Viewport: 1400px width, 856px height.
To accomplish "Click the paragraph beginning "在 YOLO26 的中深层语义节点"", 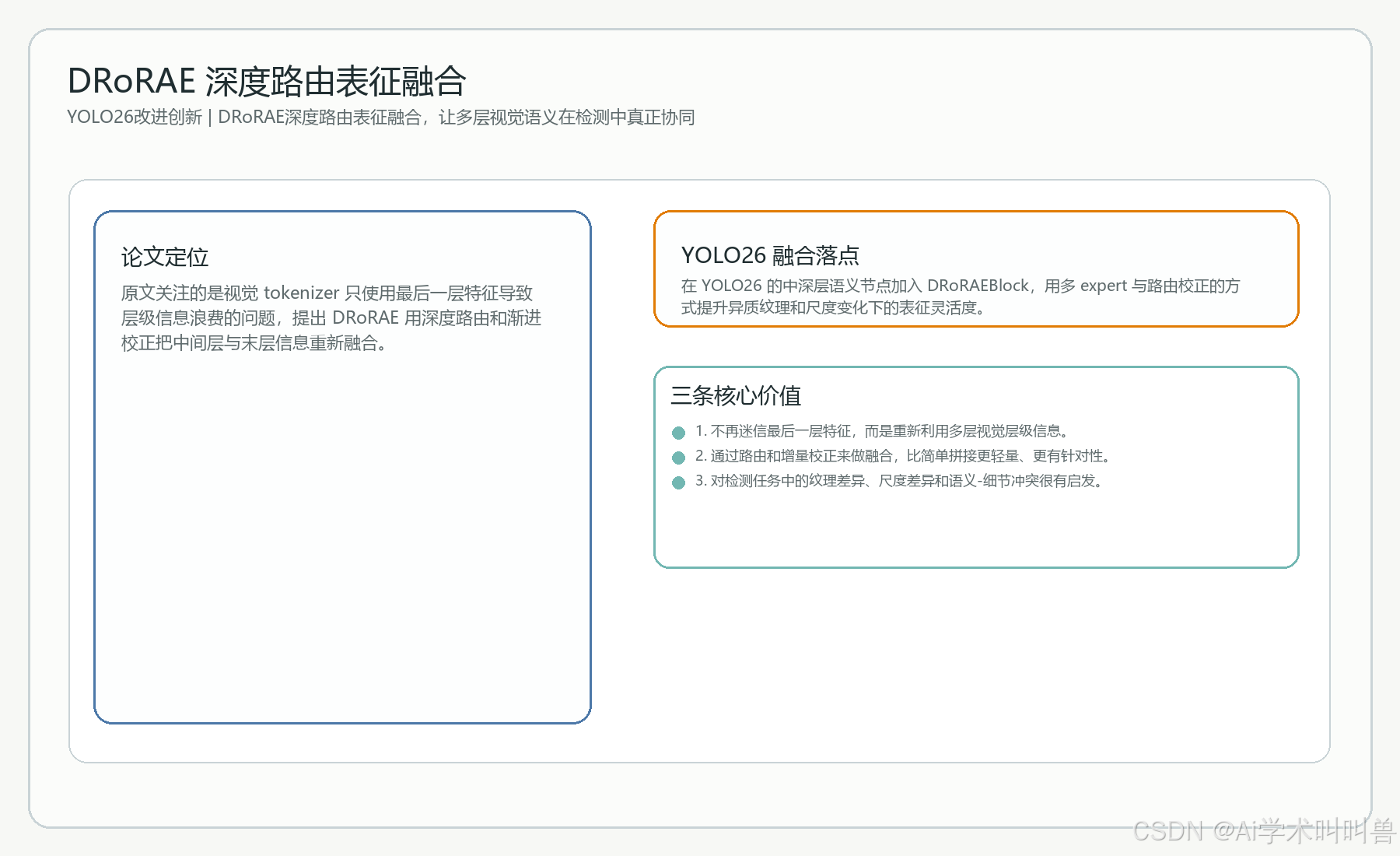I will click(x=961, y=296).
